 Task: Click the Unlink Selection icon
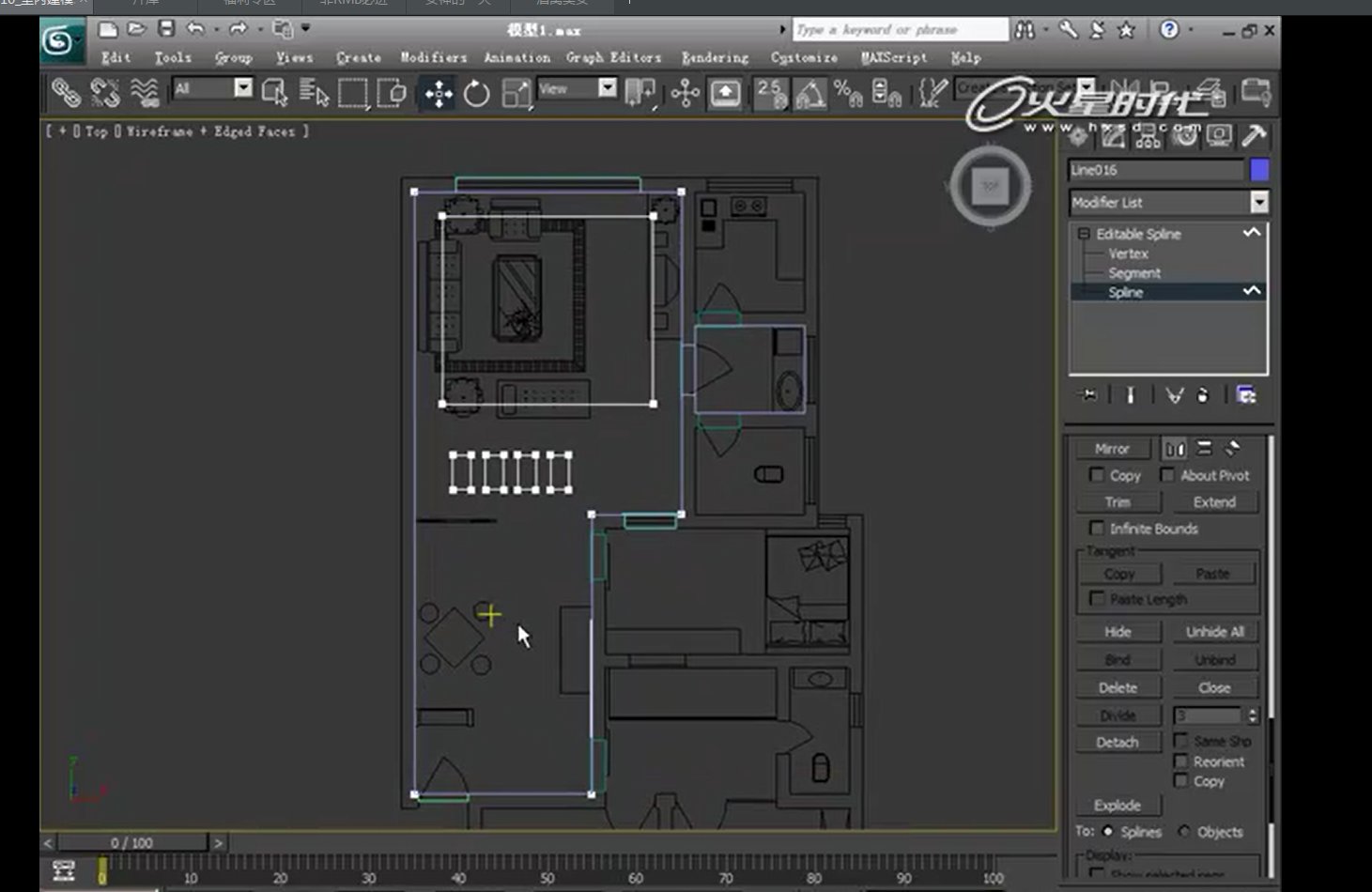[105, 92]
